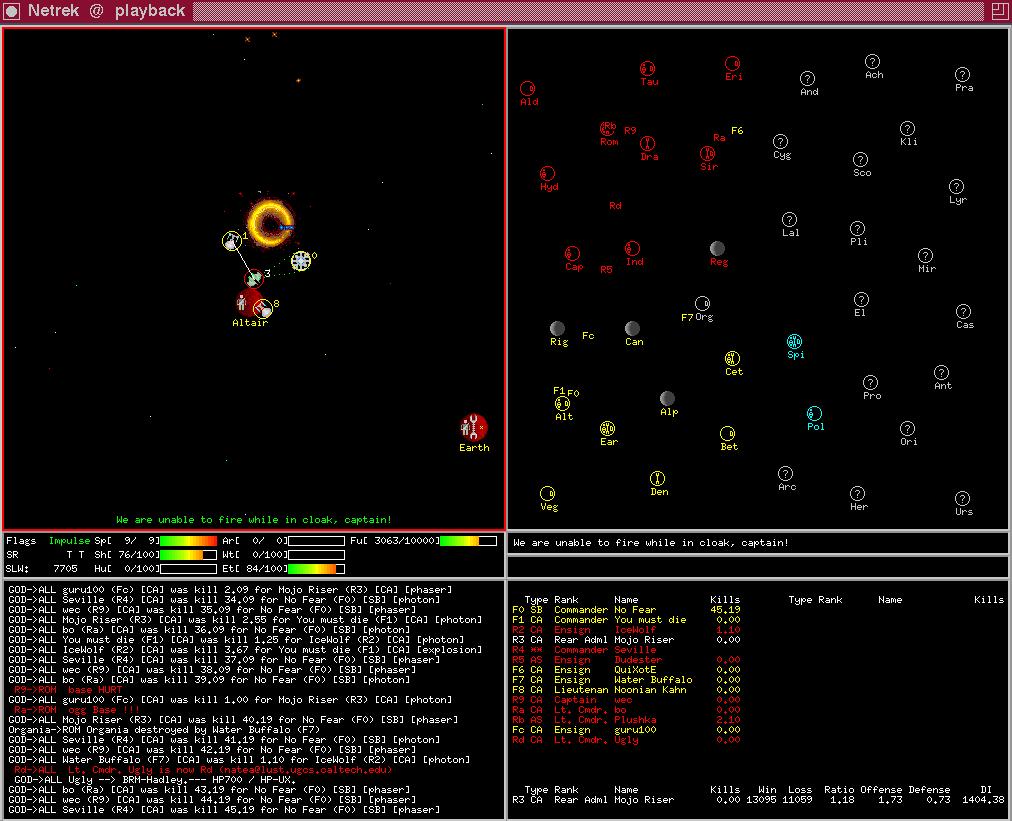Click the warning message bar above player list
Viewport: 1012px width, 821px height.
pyautogui.click(x=758, y=543)
